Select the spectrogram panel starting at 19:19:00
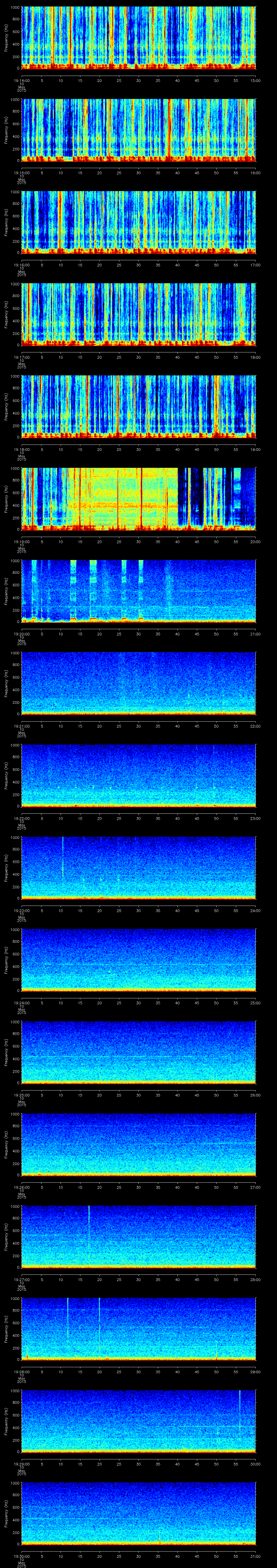The height and width of the screenshot is (1568, 277). pos(139,499)
